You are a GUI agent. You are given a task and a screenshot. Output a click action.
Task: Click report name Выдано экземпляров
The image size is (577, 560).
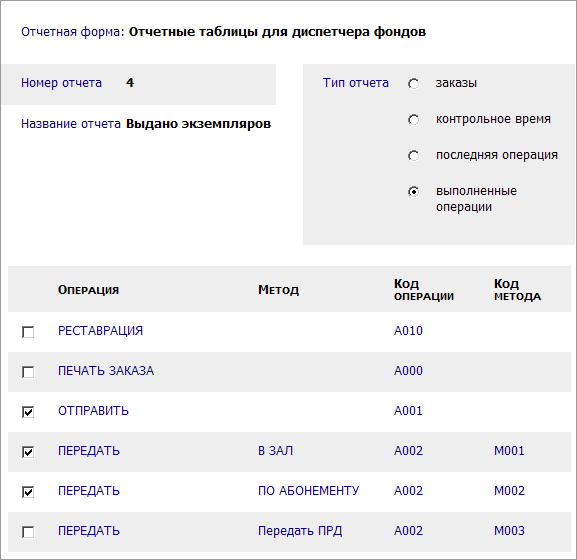point(198,124)
